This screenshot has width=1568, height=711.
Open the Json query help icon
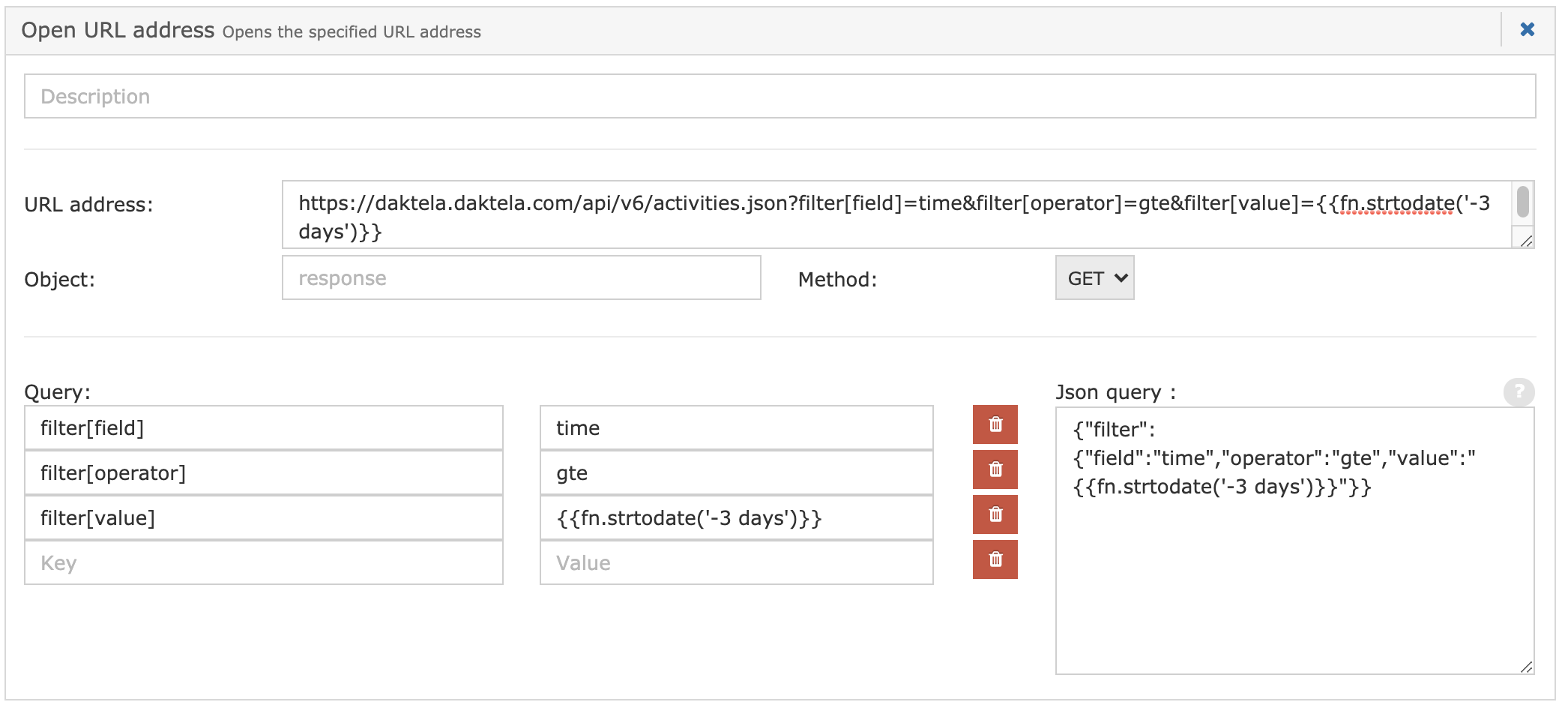click(x=1519, y=391)
